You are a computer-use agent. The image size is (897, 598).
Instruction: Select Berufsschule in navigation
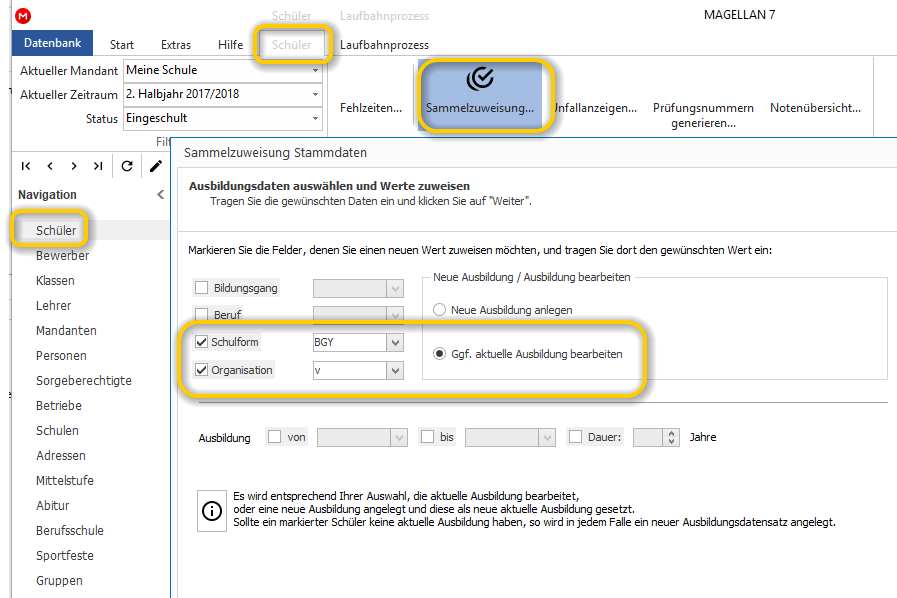pyautogui.click(x=70, y=530)
